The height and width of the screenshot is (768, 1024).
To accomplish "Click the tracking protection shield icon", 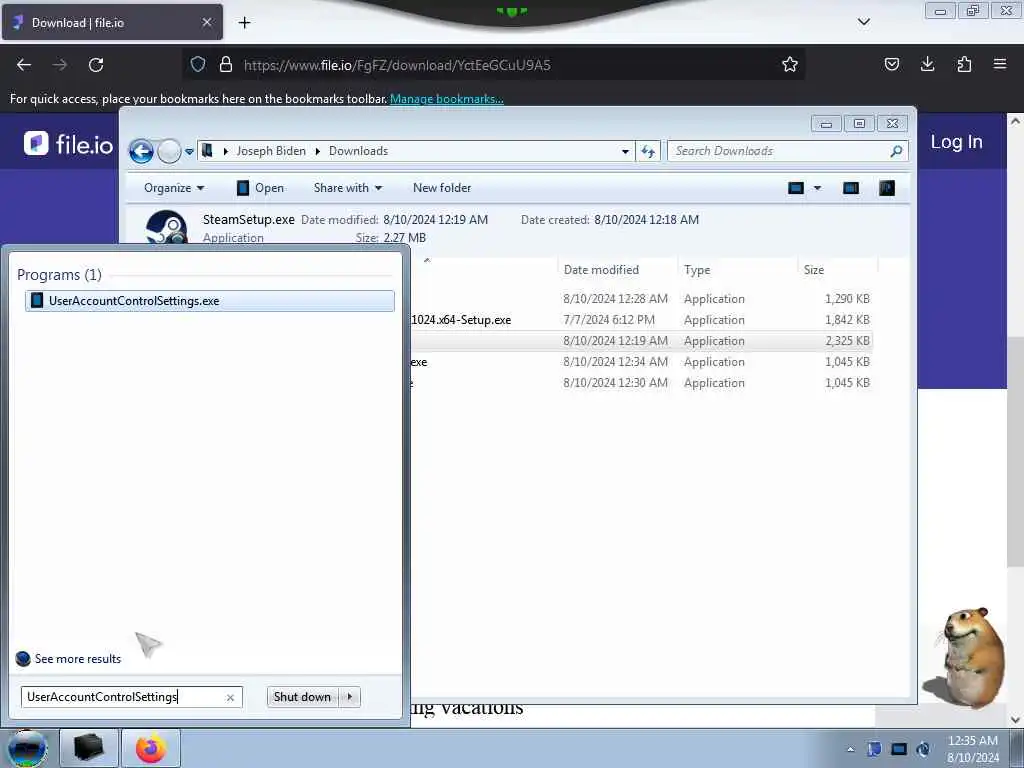I will pyautogui.click(x=198, y=65).
